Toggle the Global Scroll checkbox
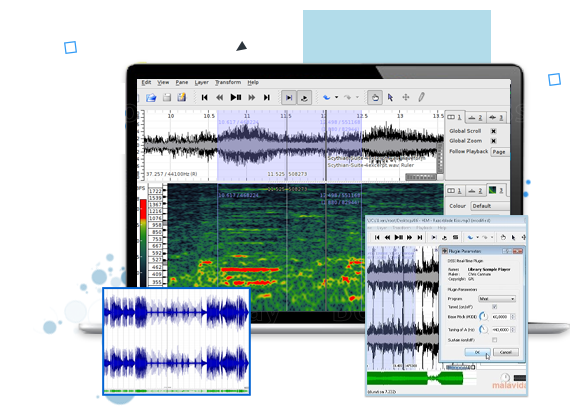This screenshot has width=570, height=420. (494, 131)
